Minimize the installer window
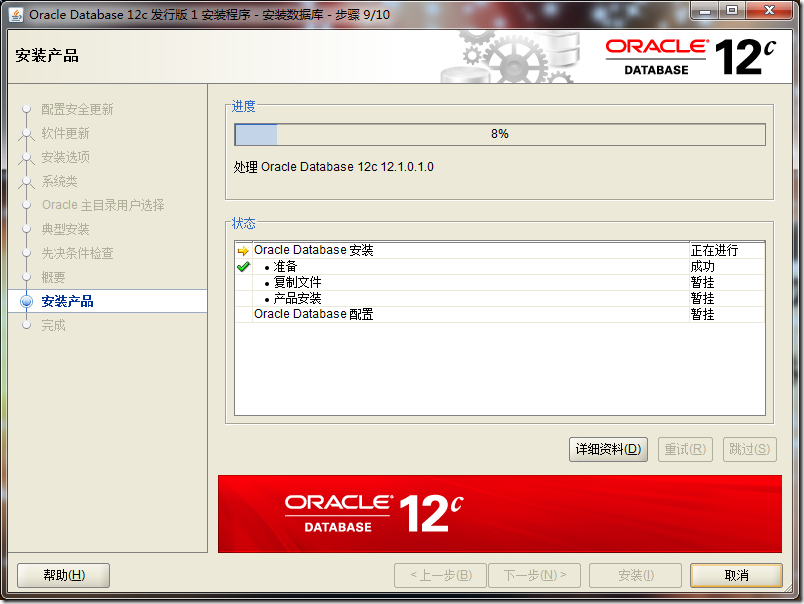The height and width of the screenshot is (604, 804). click(706, 11)
